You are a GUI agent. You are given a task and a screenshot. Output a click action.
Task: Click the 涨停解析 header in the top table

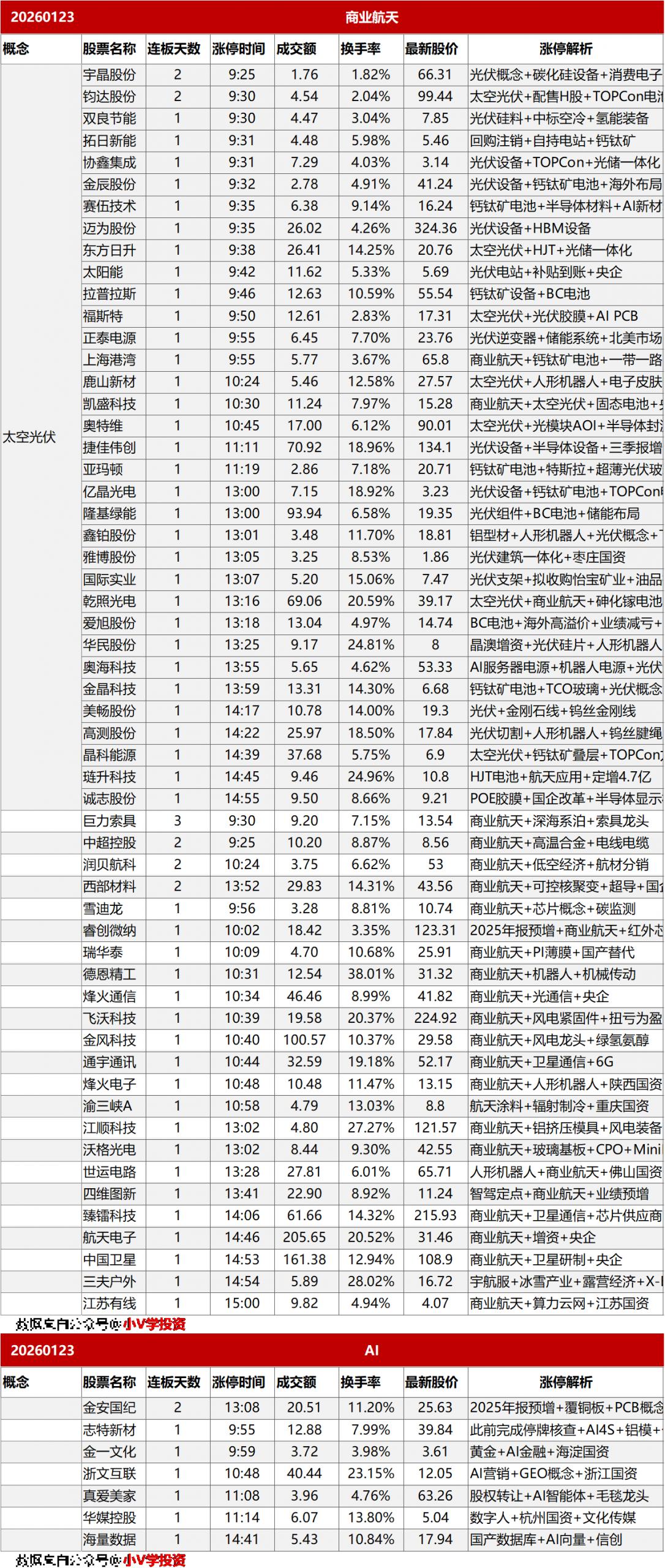565,49
